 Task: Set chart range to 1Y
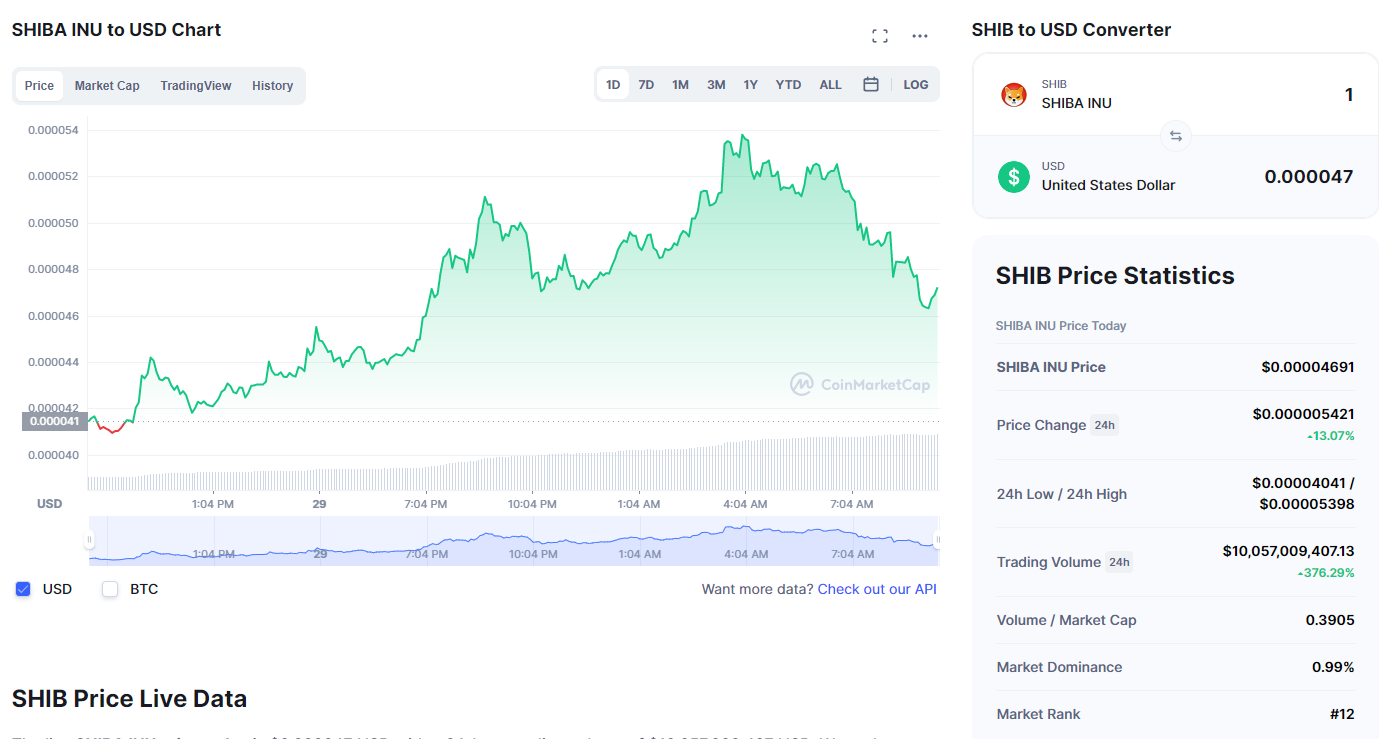pos(750,85)
